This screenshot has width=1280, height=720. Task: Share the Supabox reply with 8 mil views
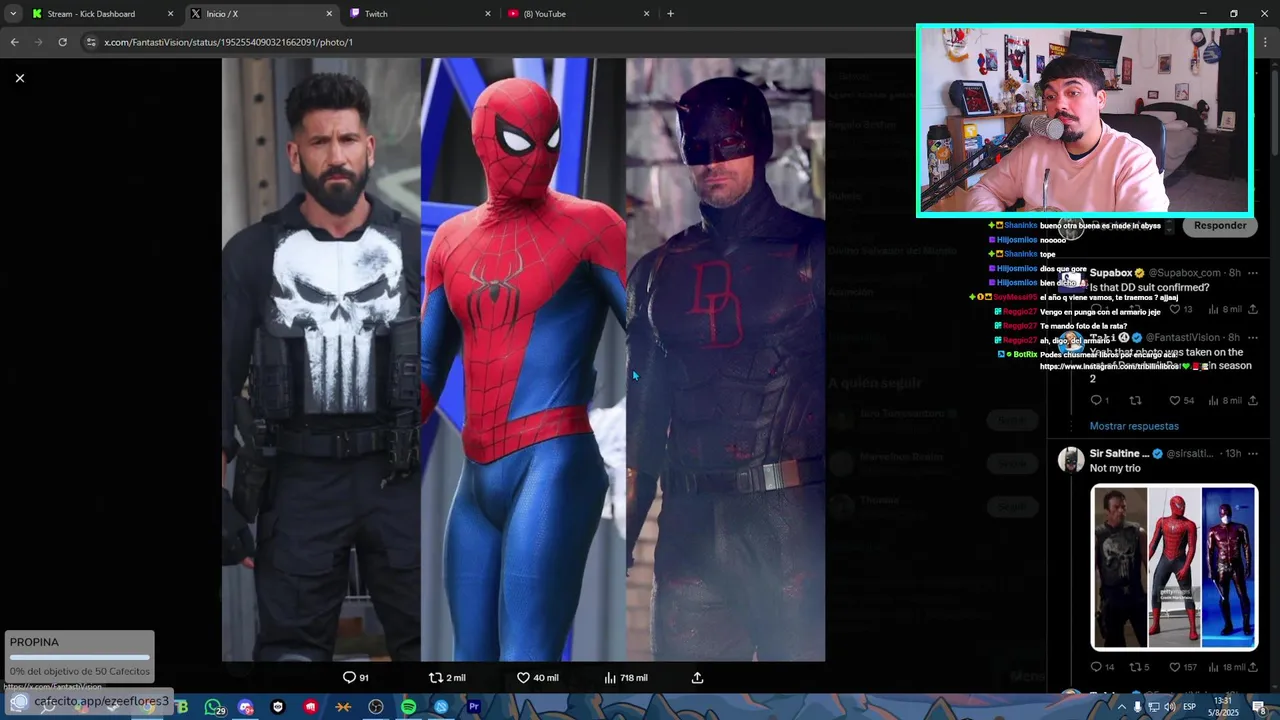pos(1253,310)
